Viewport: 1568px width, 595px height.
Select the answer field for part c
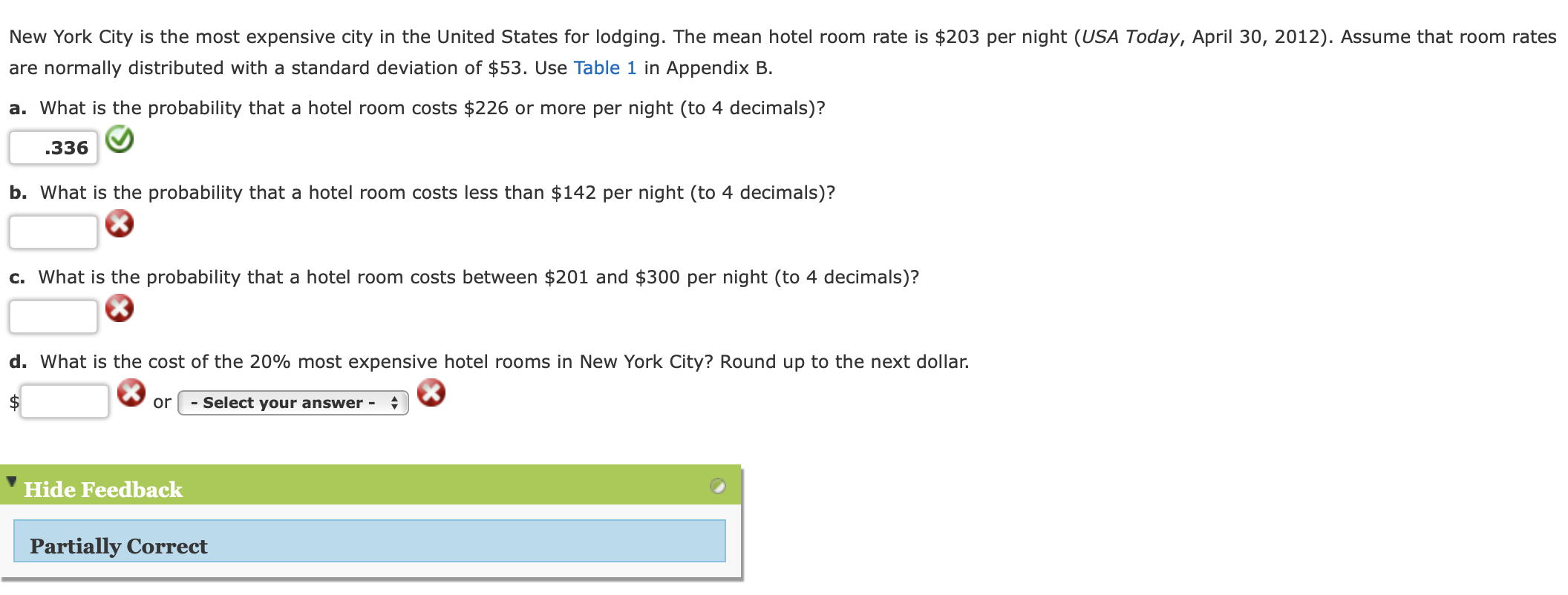[x=52, y=315]
